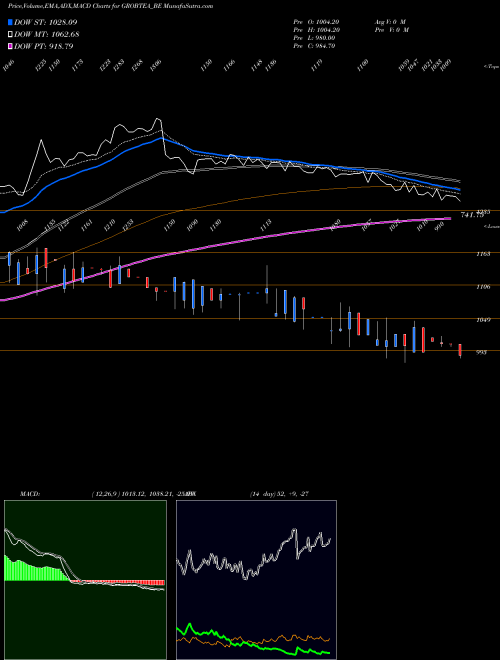The image size is (500, 660).
Task: Click inside the dark blue ADX panel
Action: coord(256,580)
